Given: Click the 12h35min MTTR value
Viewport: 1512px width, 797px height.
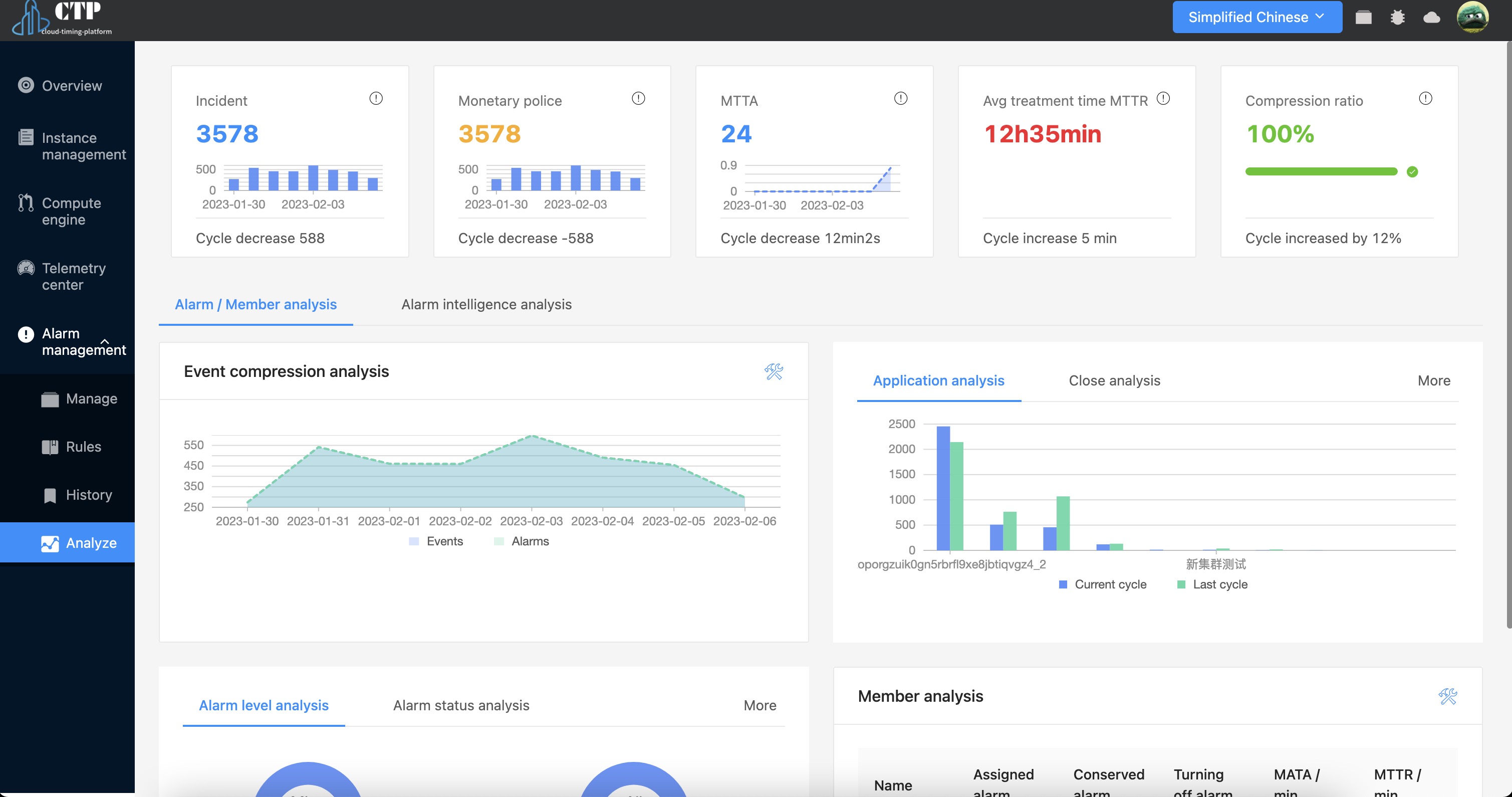Looking at the screenshot, I should pyautogui.click(x=1042, y=133).
